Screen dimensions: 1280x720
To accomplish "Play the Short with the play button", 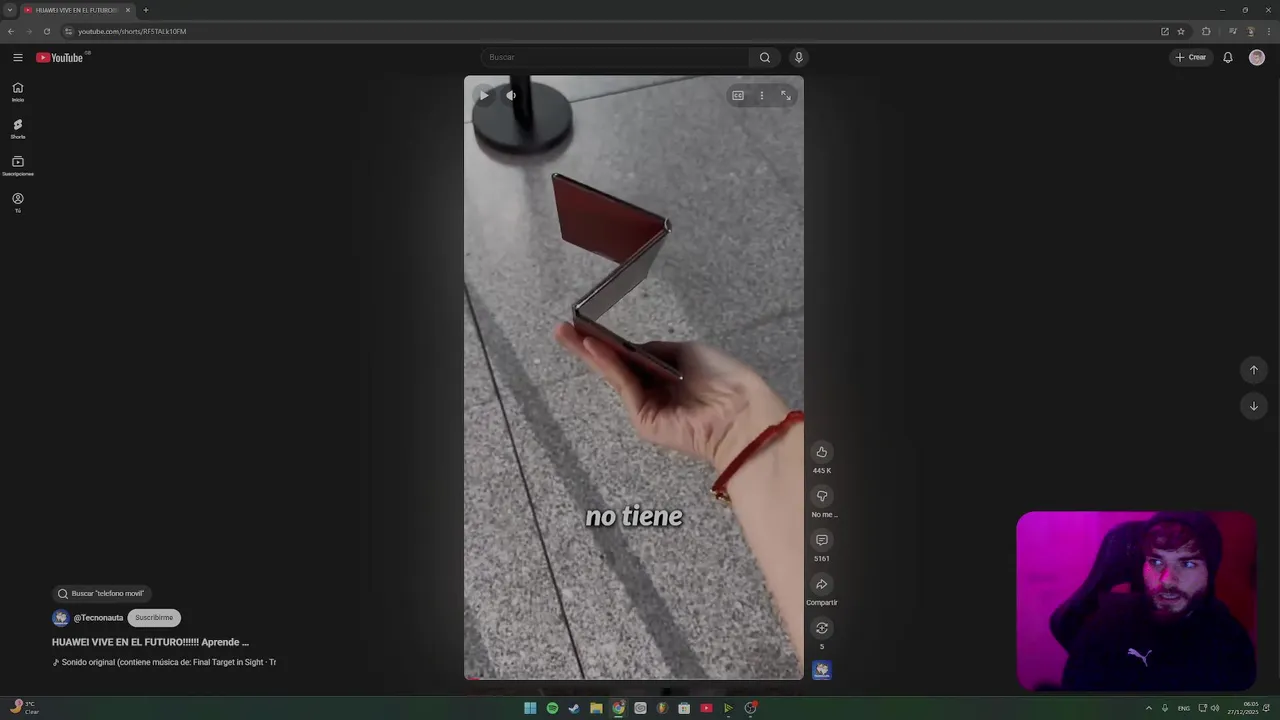I will (x=484, y=96).
